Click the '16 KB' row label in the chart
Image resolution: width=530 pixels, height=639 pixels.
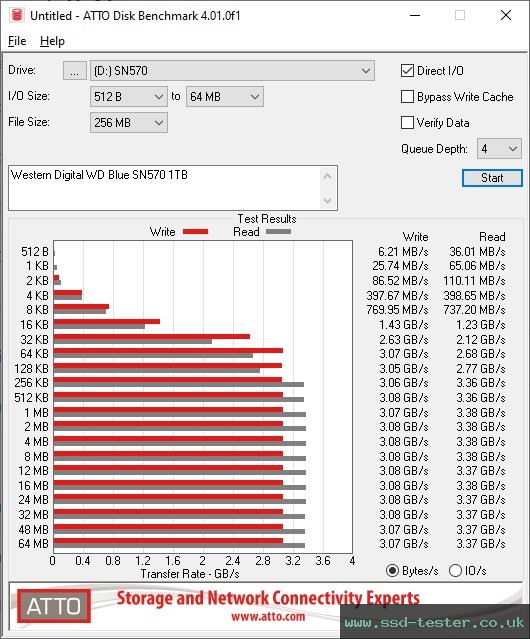[34, 325]
